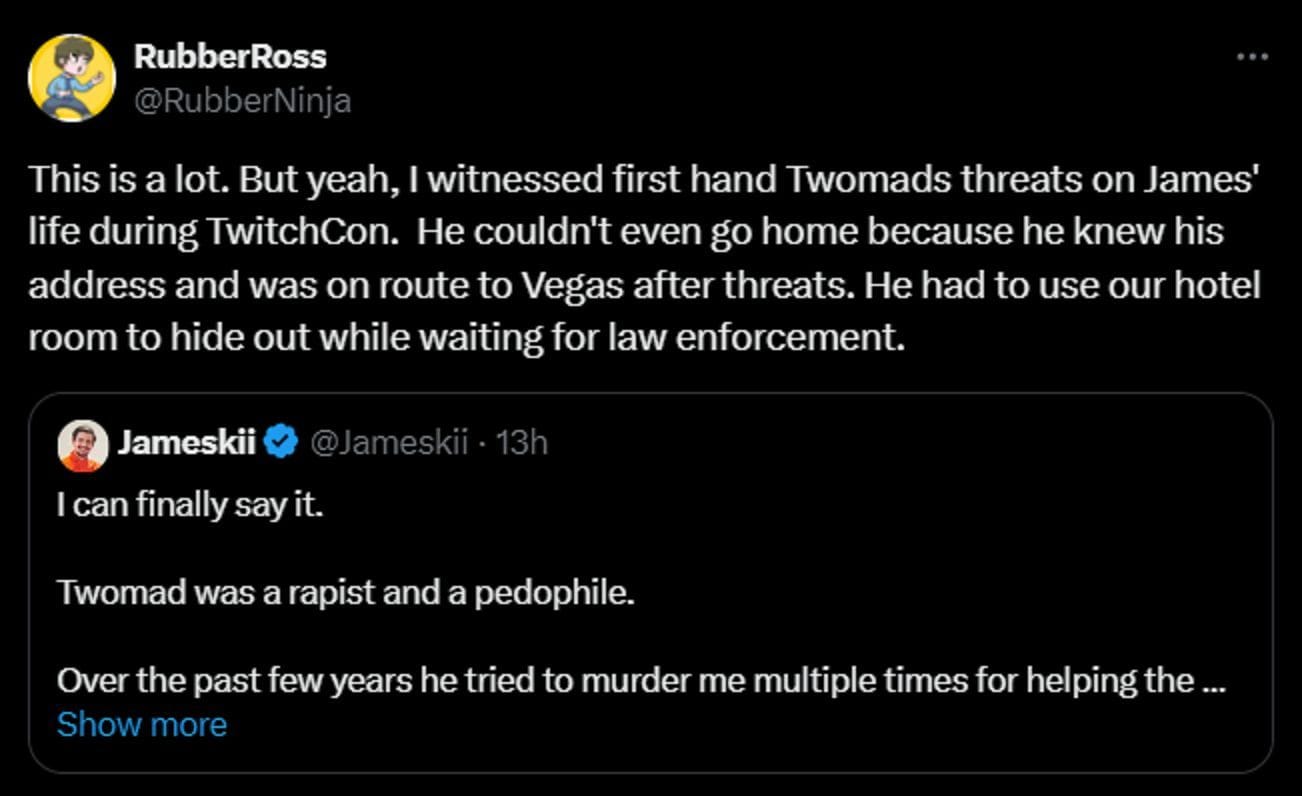
Task: Click Jameskii's profile avatar
Action: click(84, 442)
